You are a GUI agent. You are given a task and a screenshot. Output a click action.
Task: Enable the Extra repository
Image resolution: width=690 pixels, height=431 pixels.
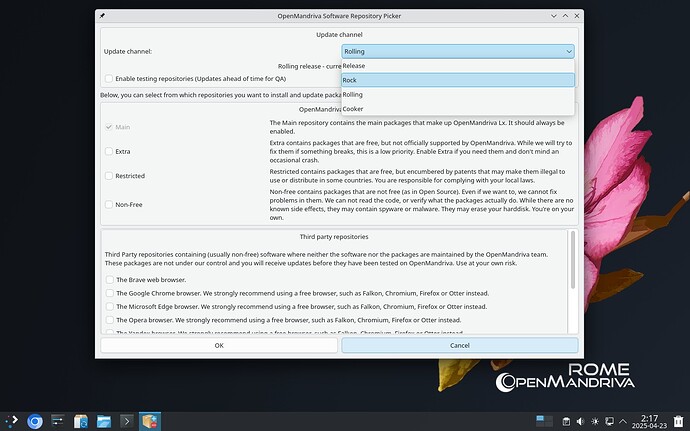(109, 151)
